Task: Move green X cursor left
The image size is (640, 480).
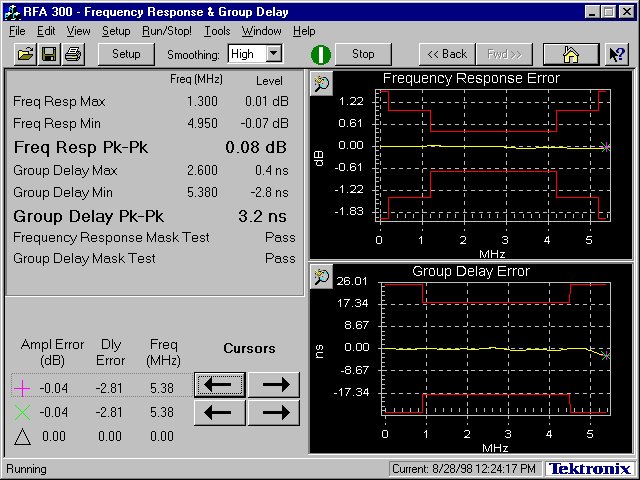Action: point(220,413)
